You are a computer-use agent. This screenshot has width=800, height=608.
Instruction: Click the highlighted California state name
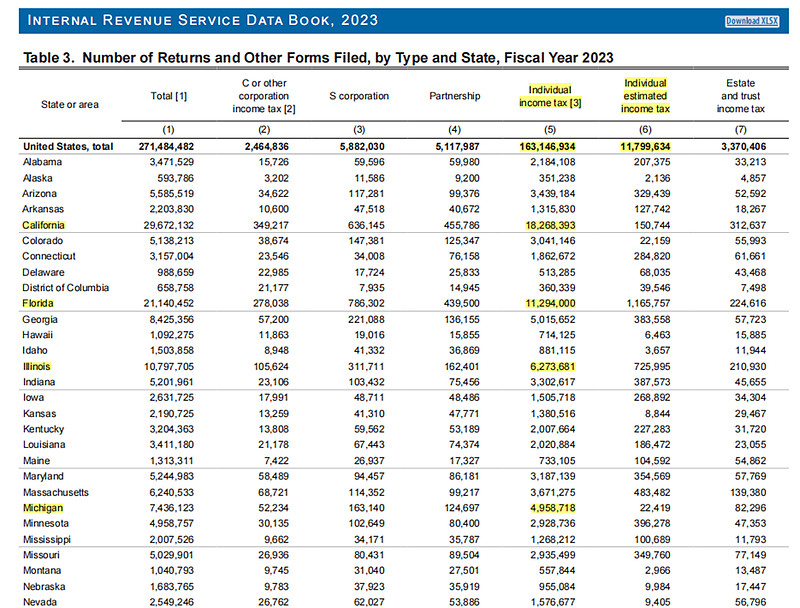(43, 225)
